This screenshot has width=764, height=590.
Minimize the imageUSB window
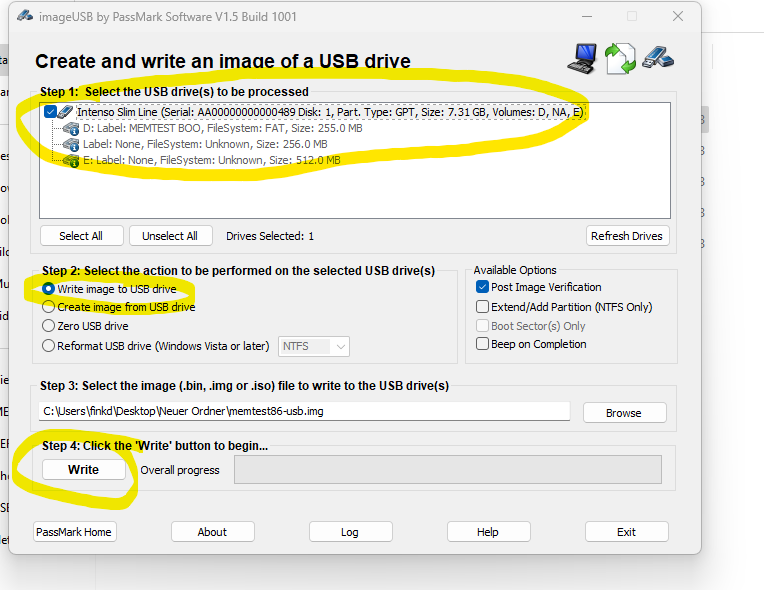pyautogui.click(x=587, y=16)
